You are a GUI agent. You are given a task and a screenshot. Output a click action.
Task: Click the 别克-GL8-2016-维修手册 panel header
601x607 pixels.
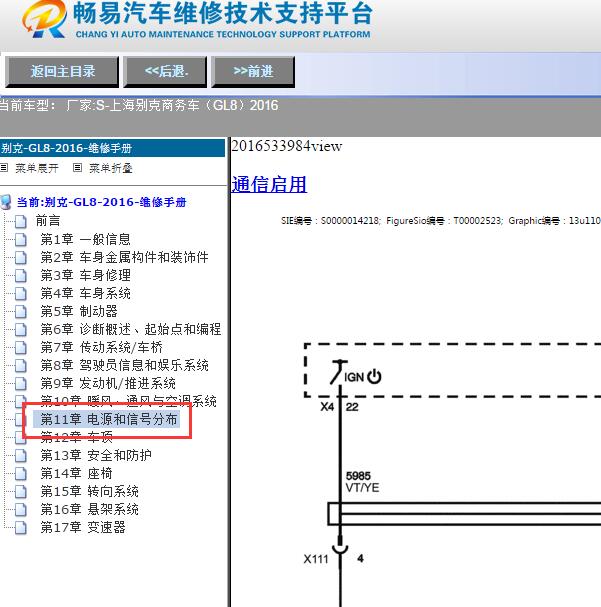(x=112, y=148)
